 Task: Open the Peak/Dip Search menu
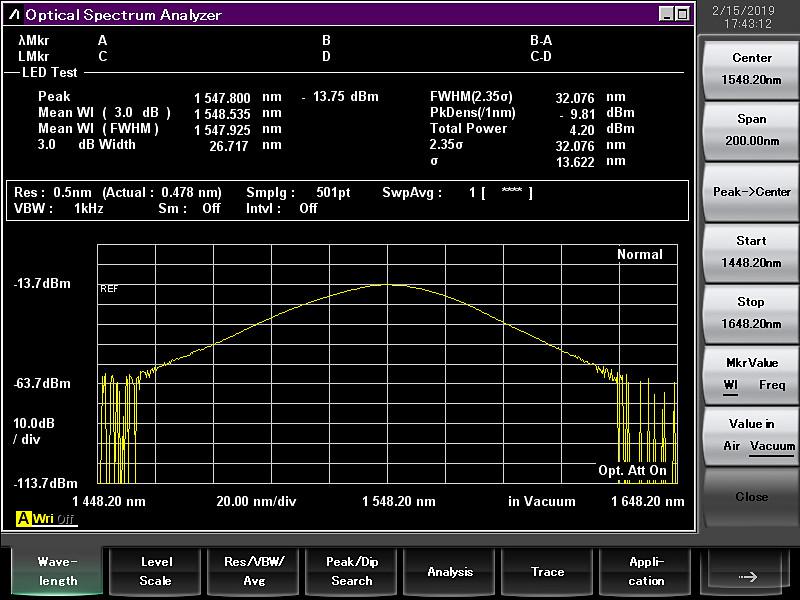[352, 571]
